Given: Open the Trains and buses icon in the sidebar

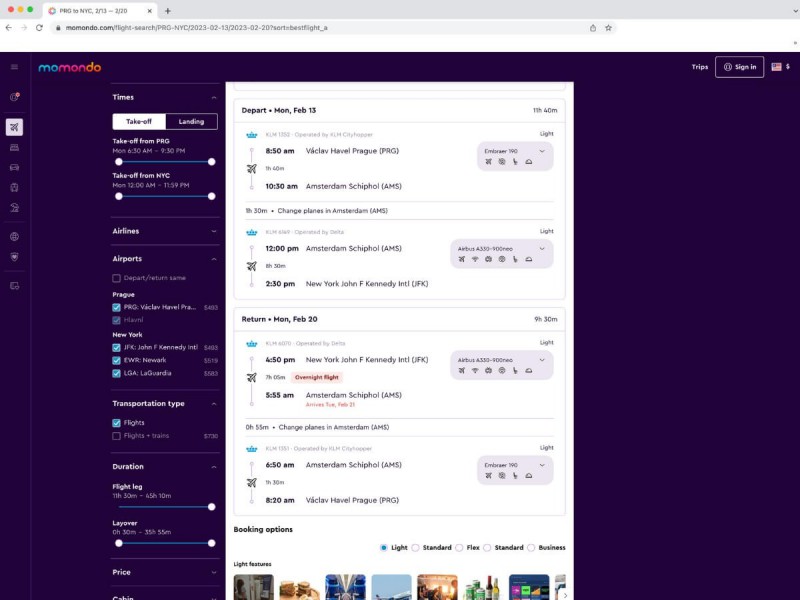Looking at the screenshot, I should point(14,187).
